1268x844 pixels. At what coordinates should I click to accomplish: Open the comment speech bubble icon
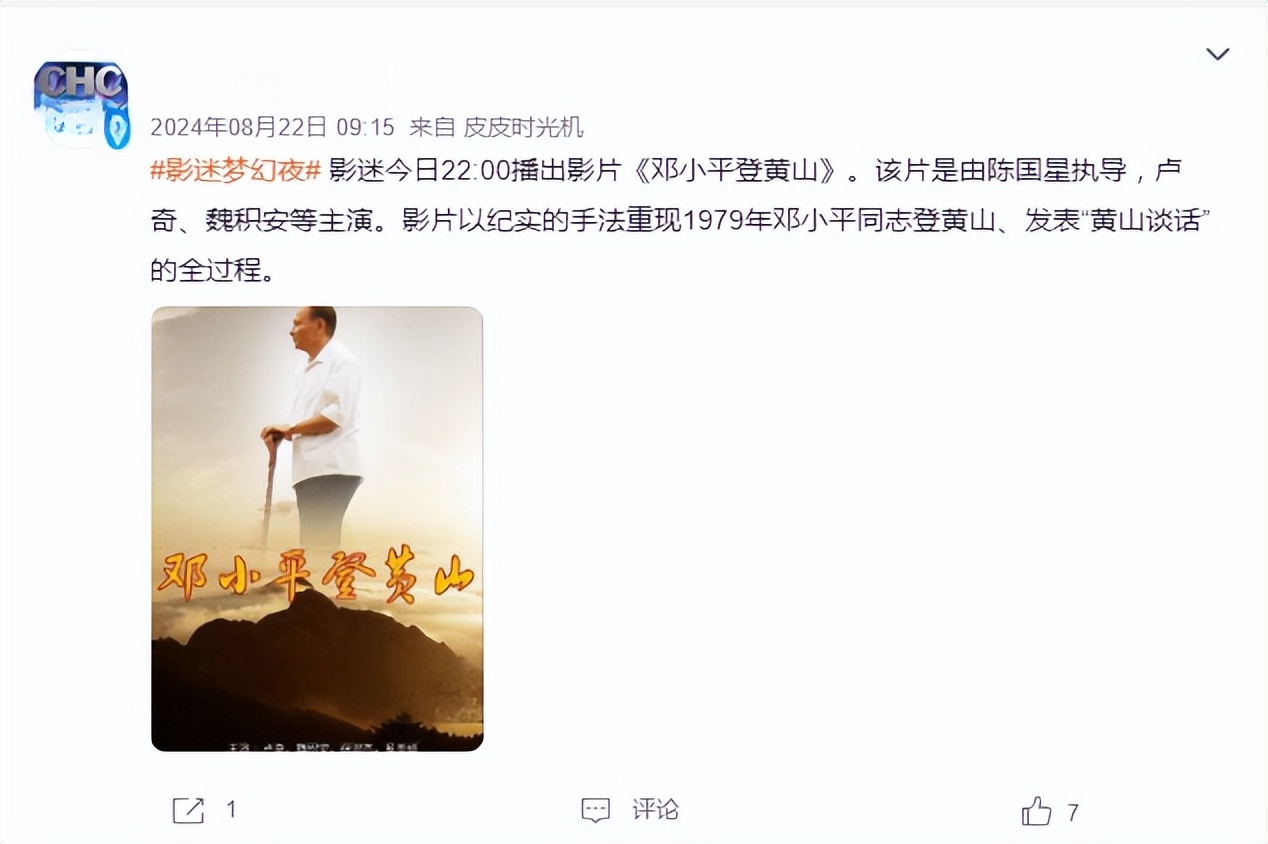tap(596, 810)
